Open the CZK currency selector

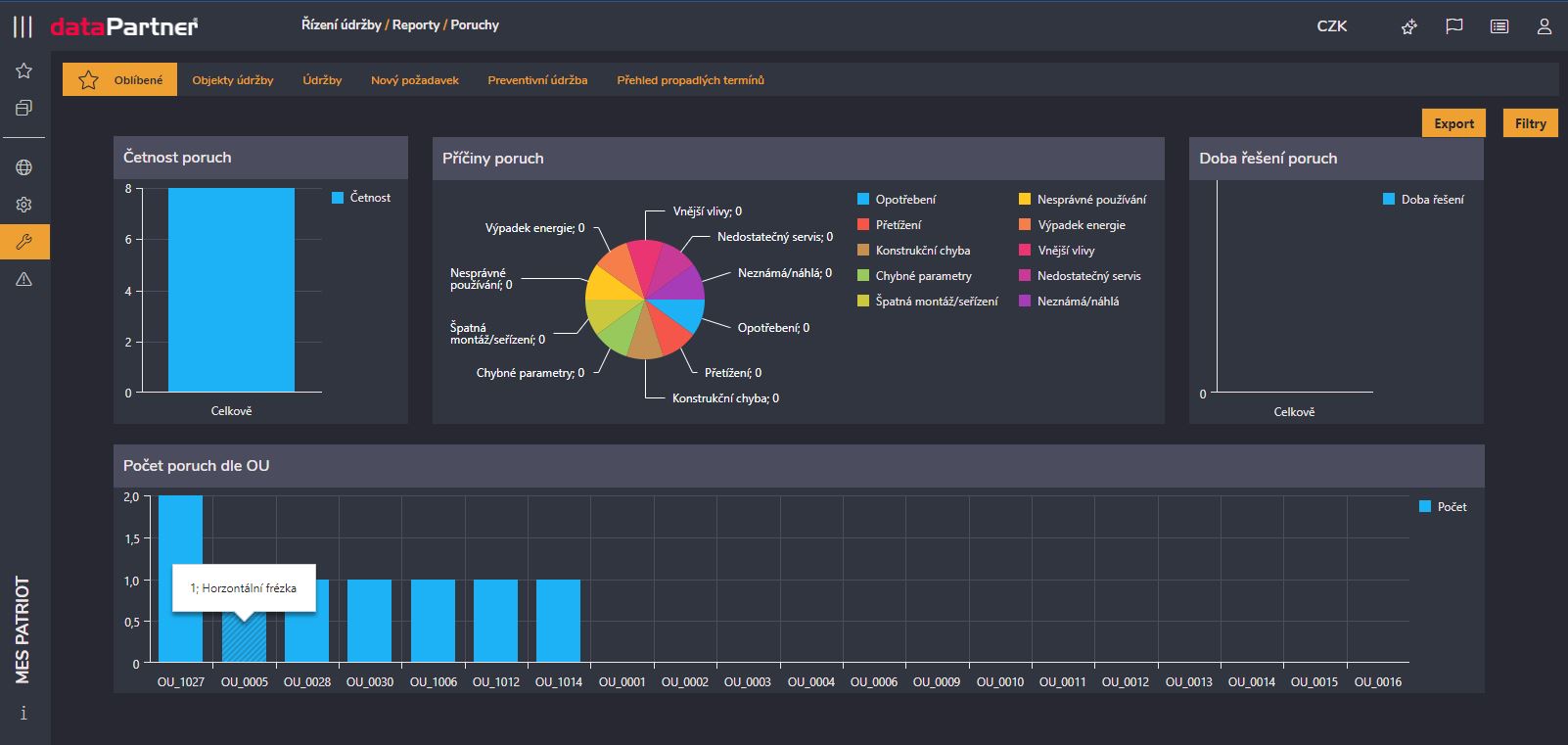pos(1331,26)
